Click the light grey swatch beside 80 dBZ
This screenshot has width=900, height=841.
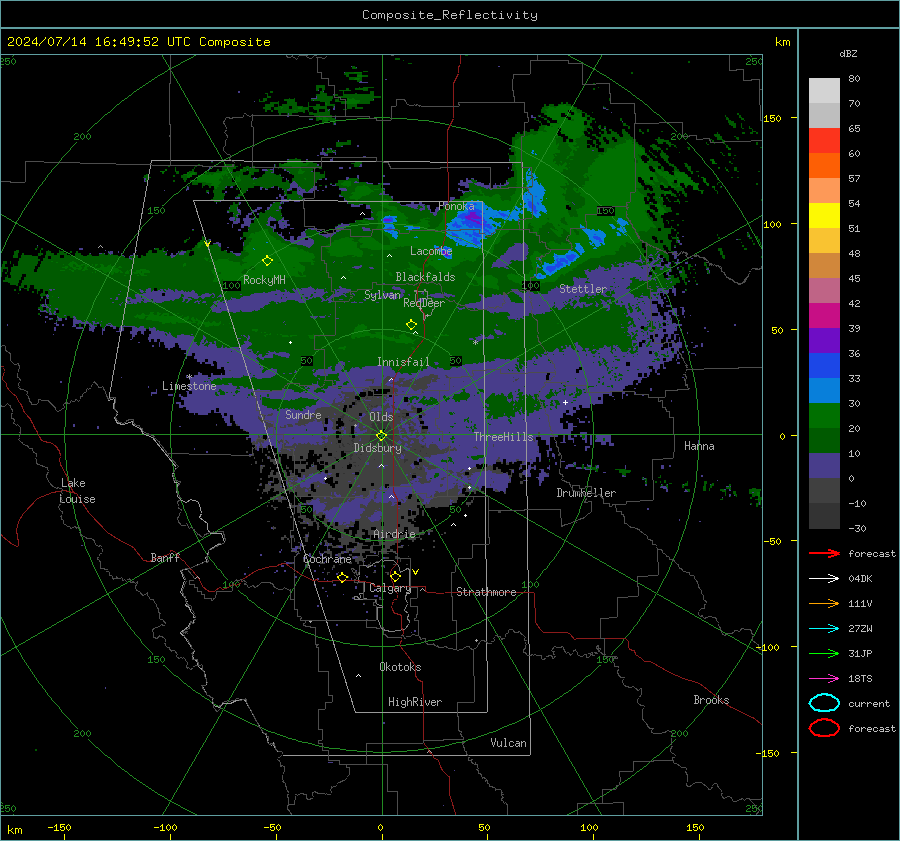point(824,90)
